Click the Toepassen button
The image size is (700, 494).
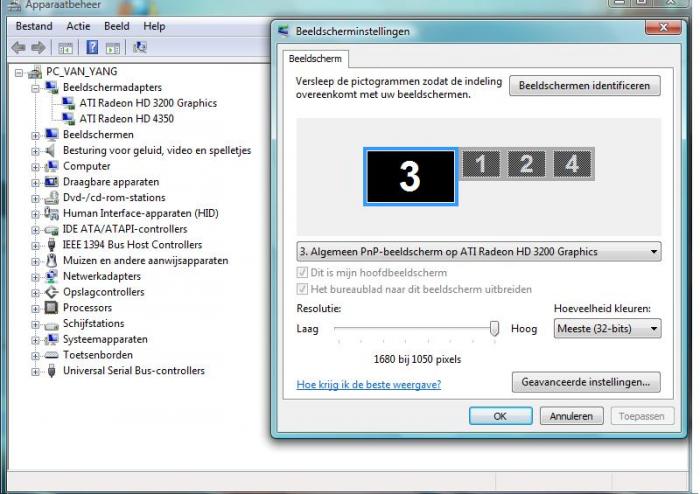[642, 416]
